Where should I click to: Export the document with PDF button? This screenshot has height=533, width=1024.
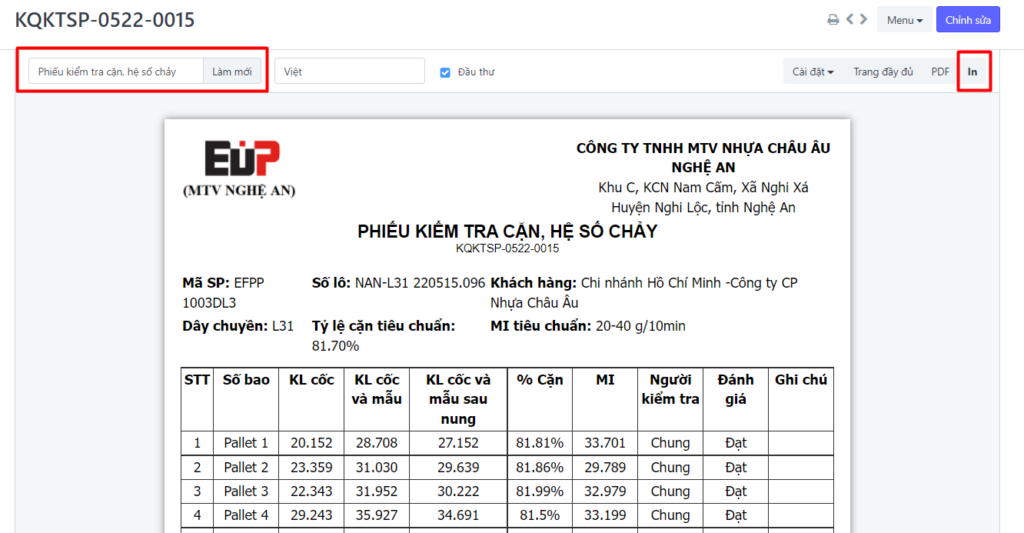[x=940, y=72]
